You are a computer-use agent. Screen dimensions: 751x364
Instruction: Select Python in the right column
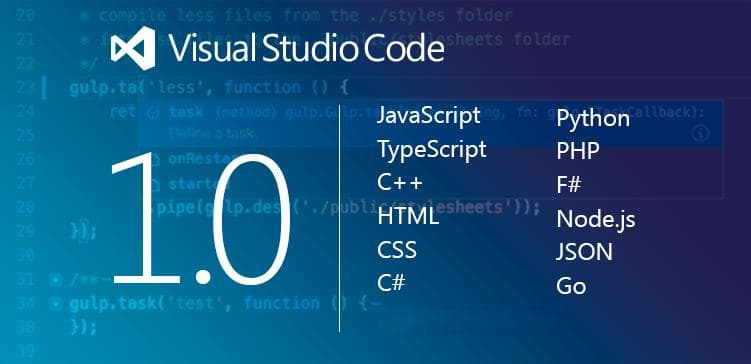pyautogui.click(x=593, y=119)
